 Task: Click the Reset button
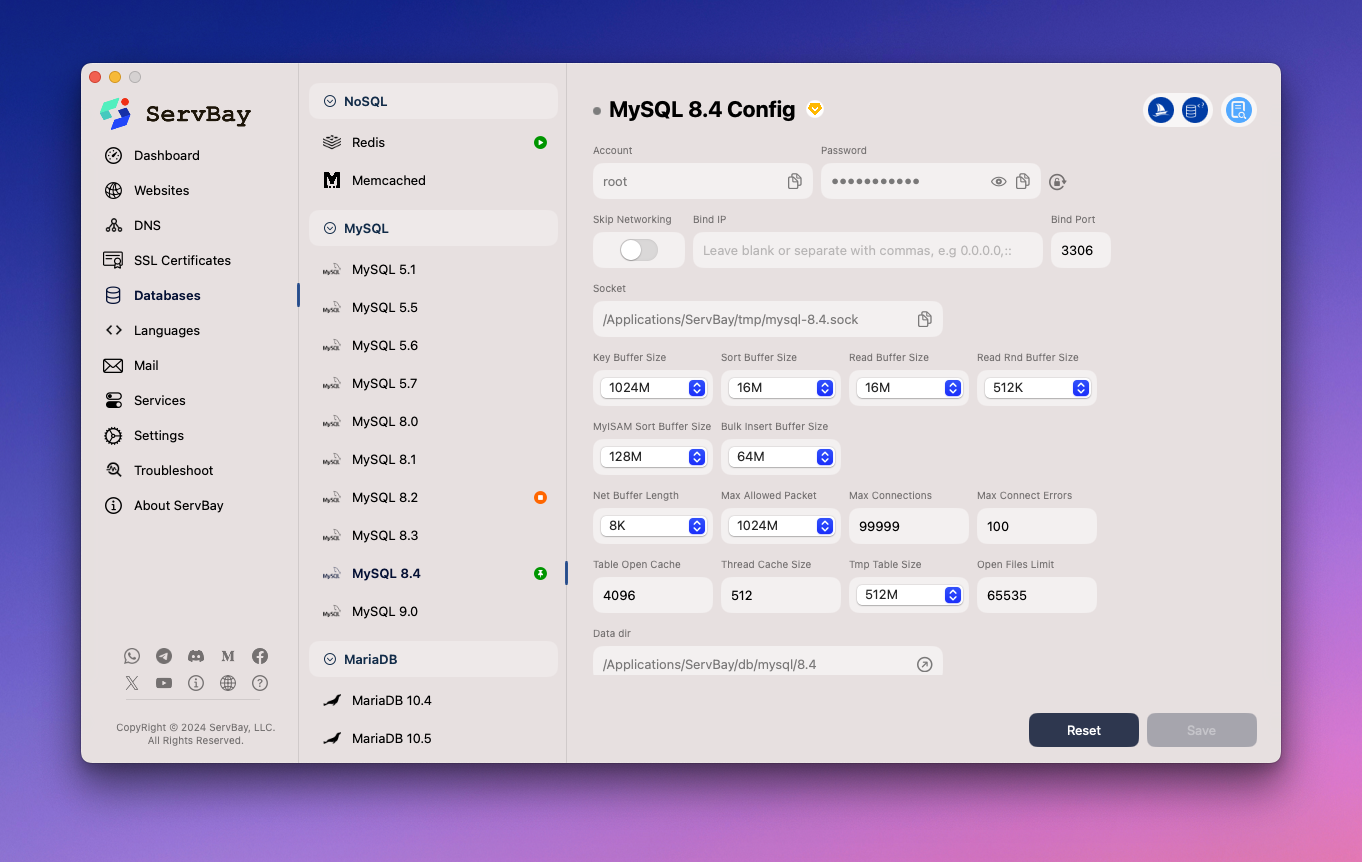(1084, 730)
